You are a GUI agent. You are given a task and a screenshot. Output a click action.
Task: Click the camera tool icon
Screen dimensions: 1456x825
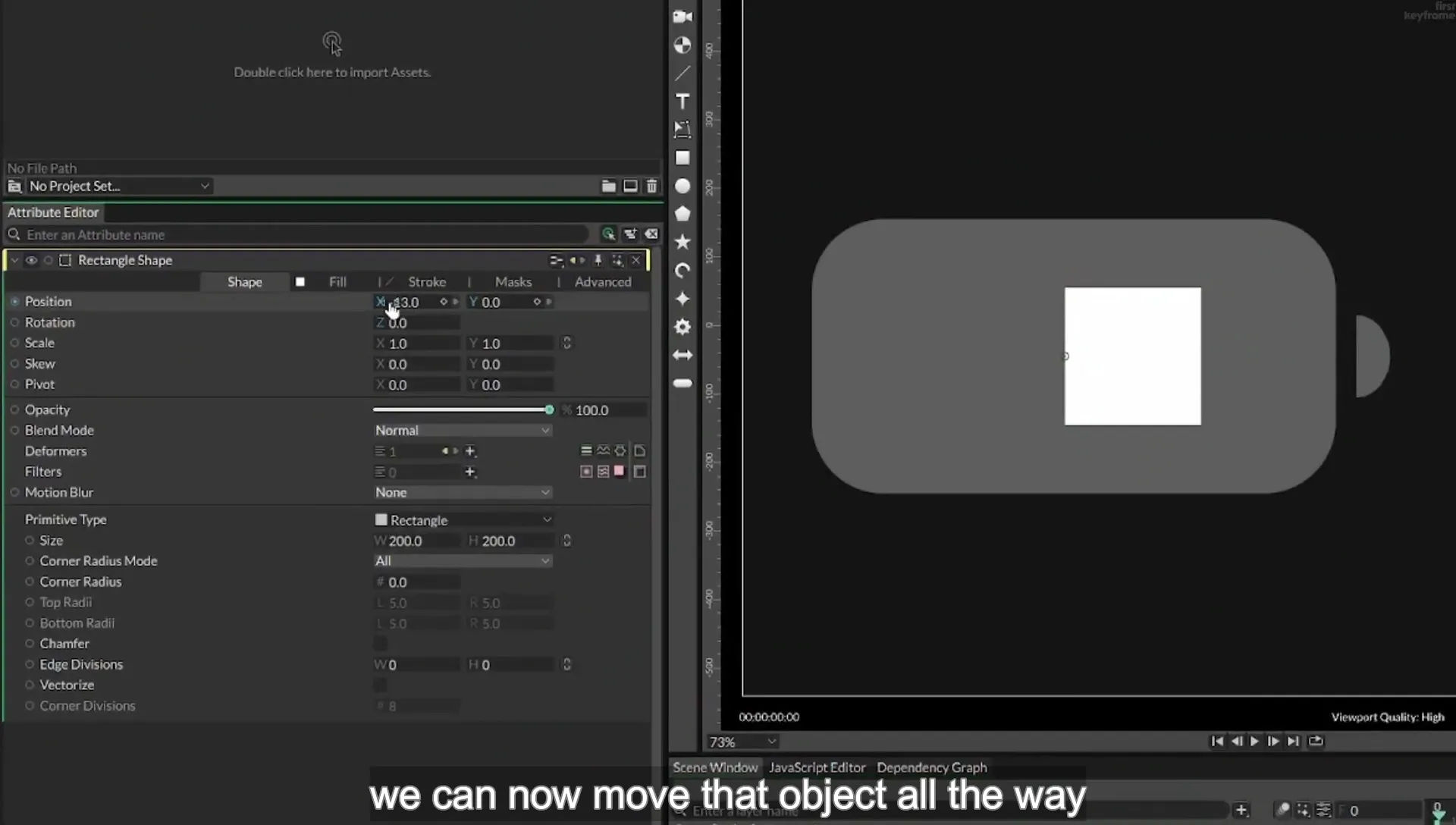682,17
